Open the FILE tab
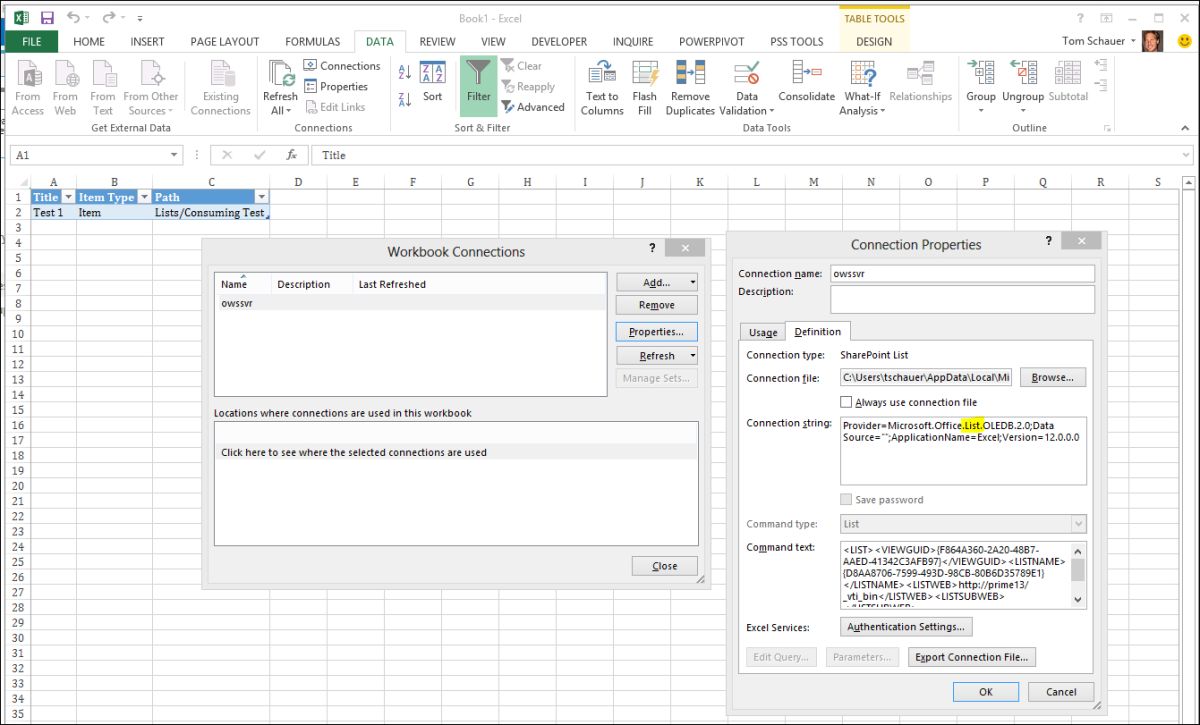Viewport: 1200px width, 725px height. click(31, 42)
